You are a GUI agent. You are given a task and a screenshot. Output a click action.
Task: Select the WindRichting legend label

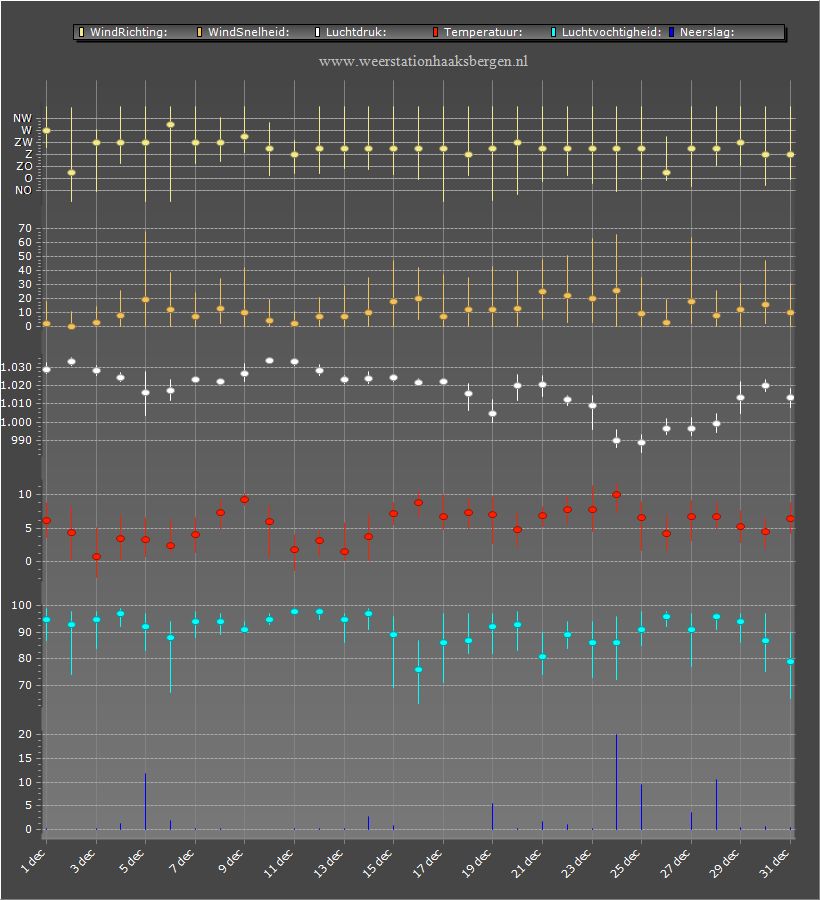pyautogui.click(x=129, y=32)
